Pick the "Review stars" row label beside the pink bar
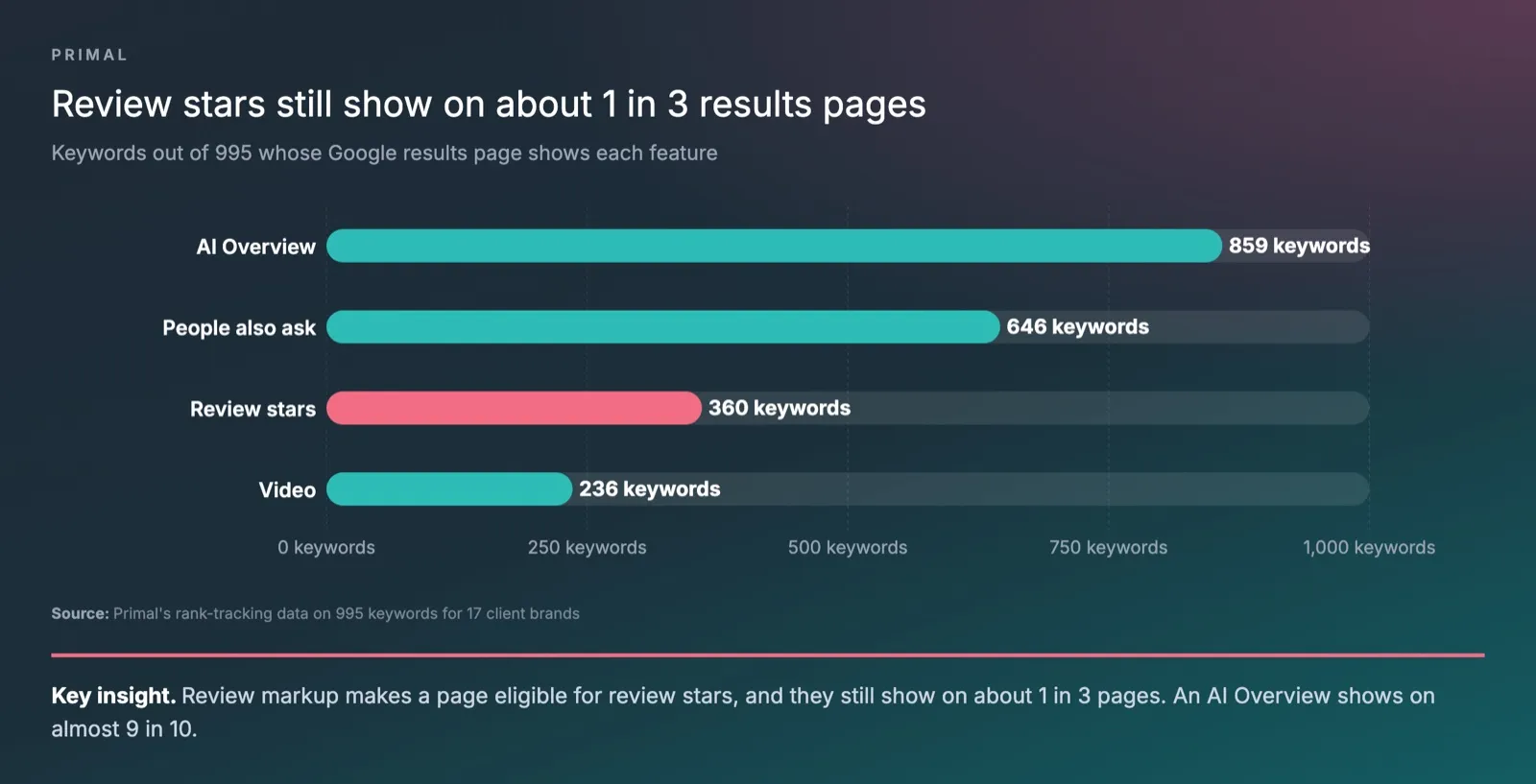 [x=252, y=409]
